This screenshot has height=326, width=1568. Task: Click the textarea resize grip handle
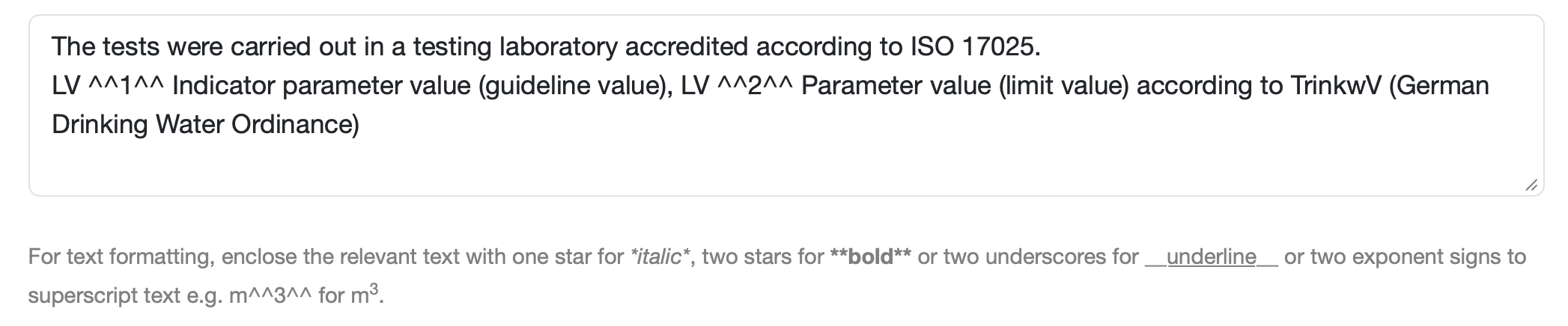coord(1531,185)
